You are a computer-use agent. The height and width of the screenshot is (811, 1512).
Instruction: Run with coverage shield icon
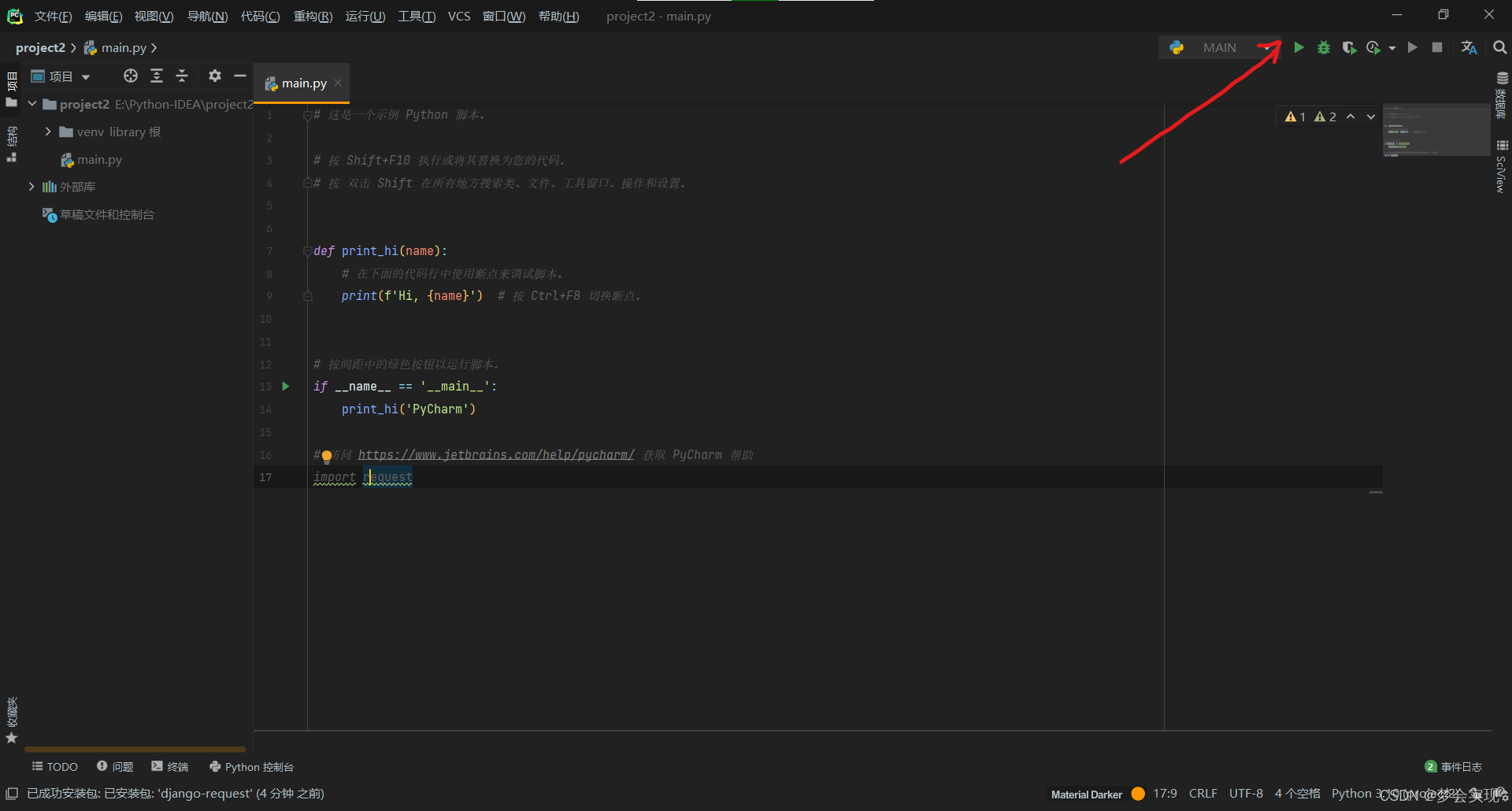point(1349,48)
